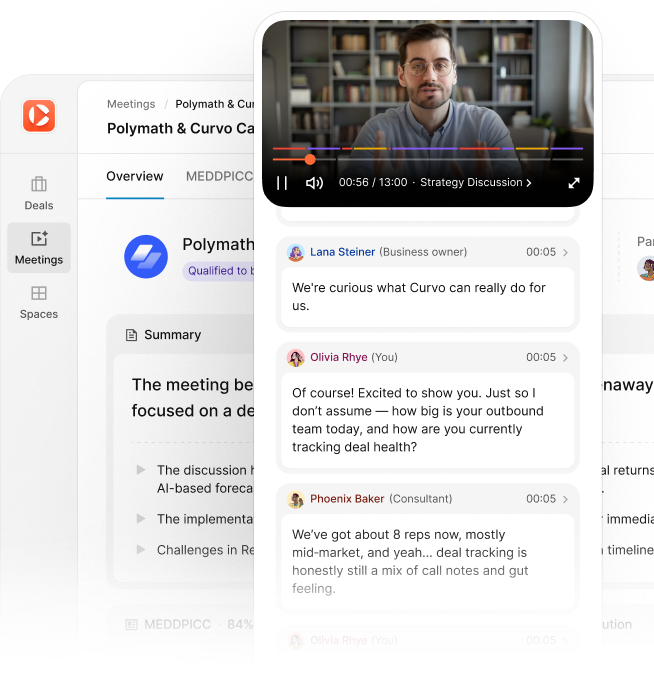Select 'We're curious what Curvo' transcript message
This screenshot has height=674, width=654.
(x=427, y=297)
